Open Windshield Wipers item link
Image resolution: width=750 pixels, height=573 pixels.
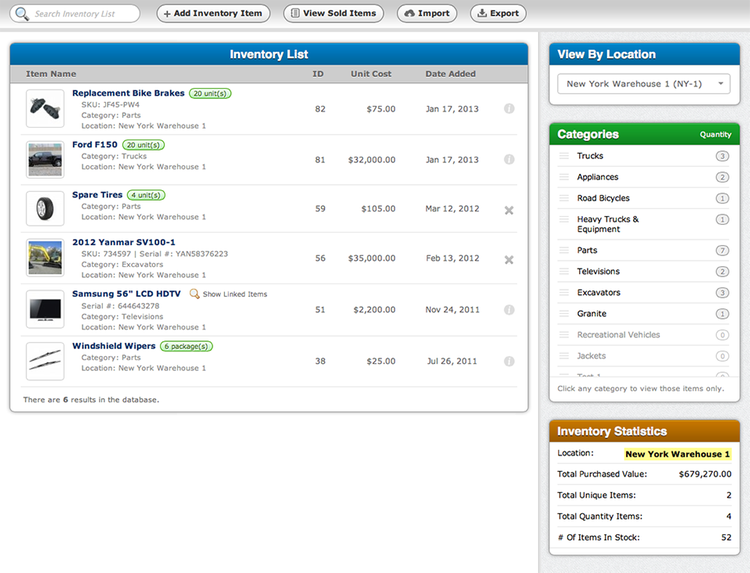pyautogui.click(x=114, y=346)
